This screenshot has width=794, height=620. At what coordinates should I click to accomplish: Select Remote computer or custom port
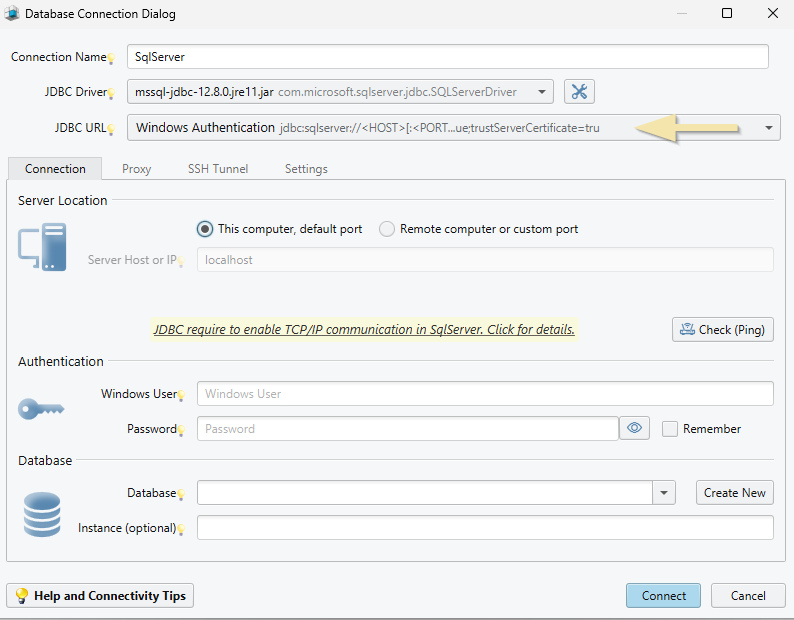pyautogui.click(x=387, y=229)
